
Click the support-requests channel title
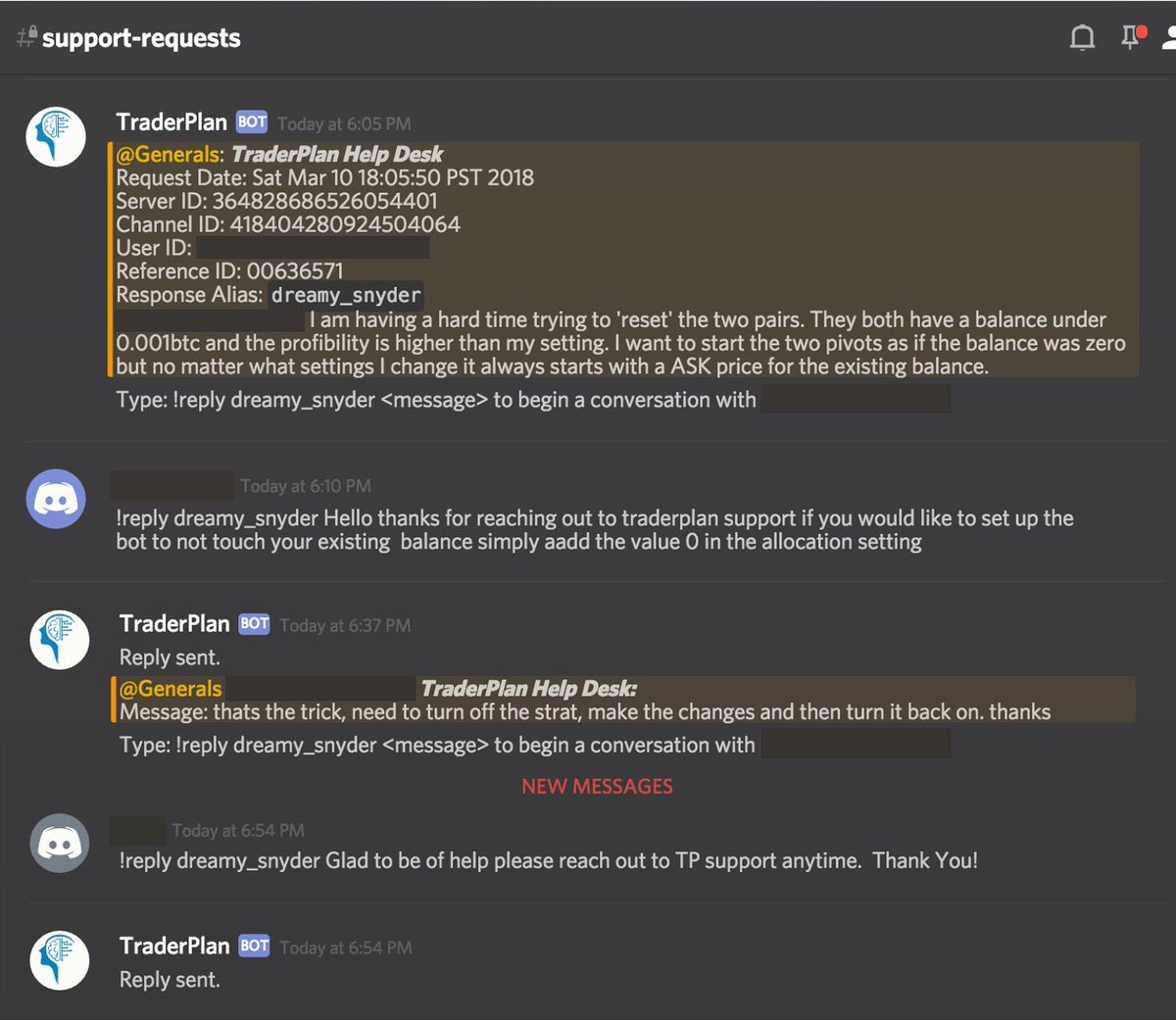coord(141,37)
